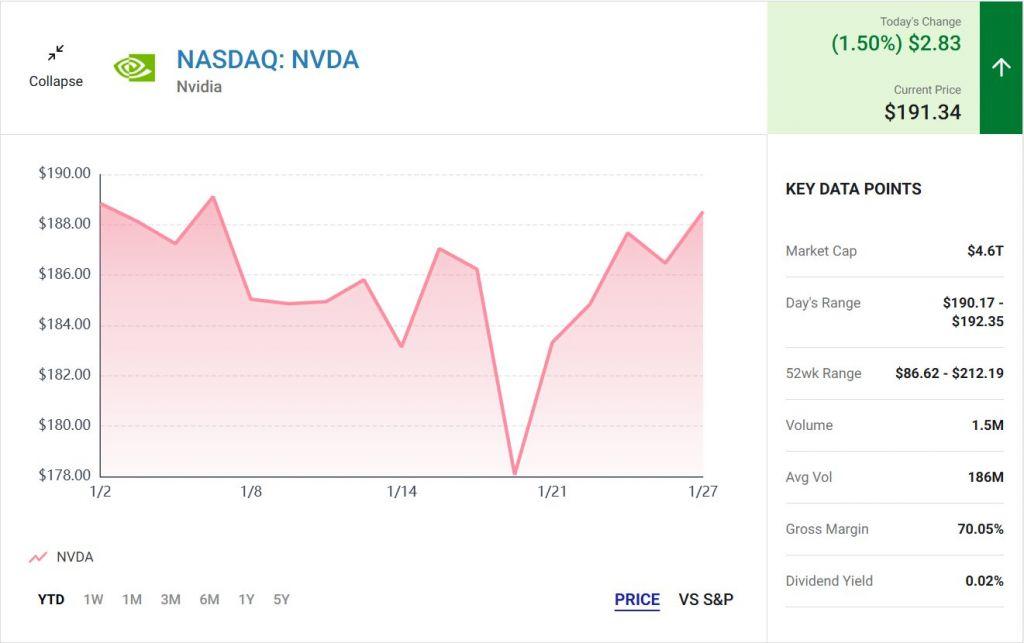The image size is (1024, 643).
Task: Toggle the 3M chart view
Action: pos(169,599)
